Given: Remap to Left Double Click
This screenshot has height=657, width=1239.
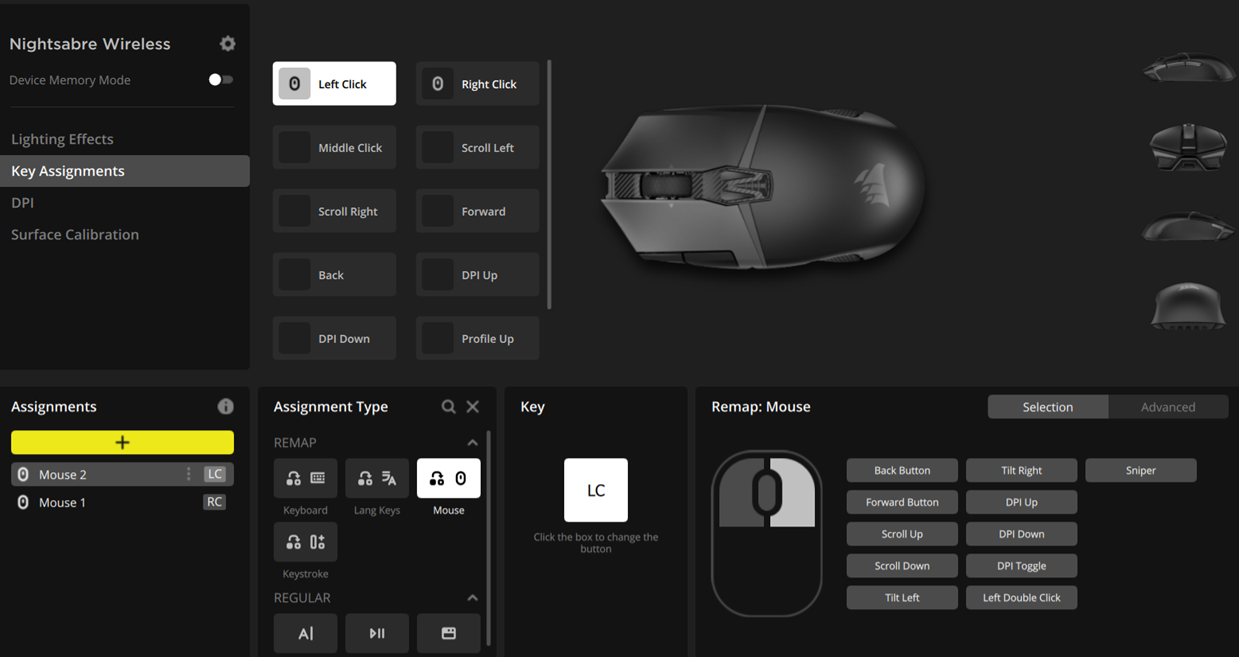Looking at the screenshot, I should pos(1021,598).
